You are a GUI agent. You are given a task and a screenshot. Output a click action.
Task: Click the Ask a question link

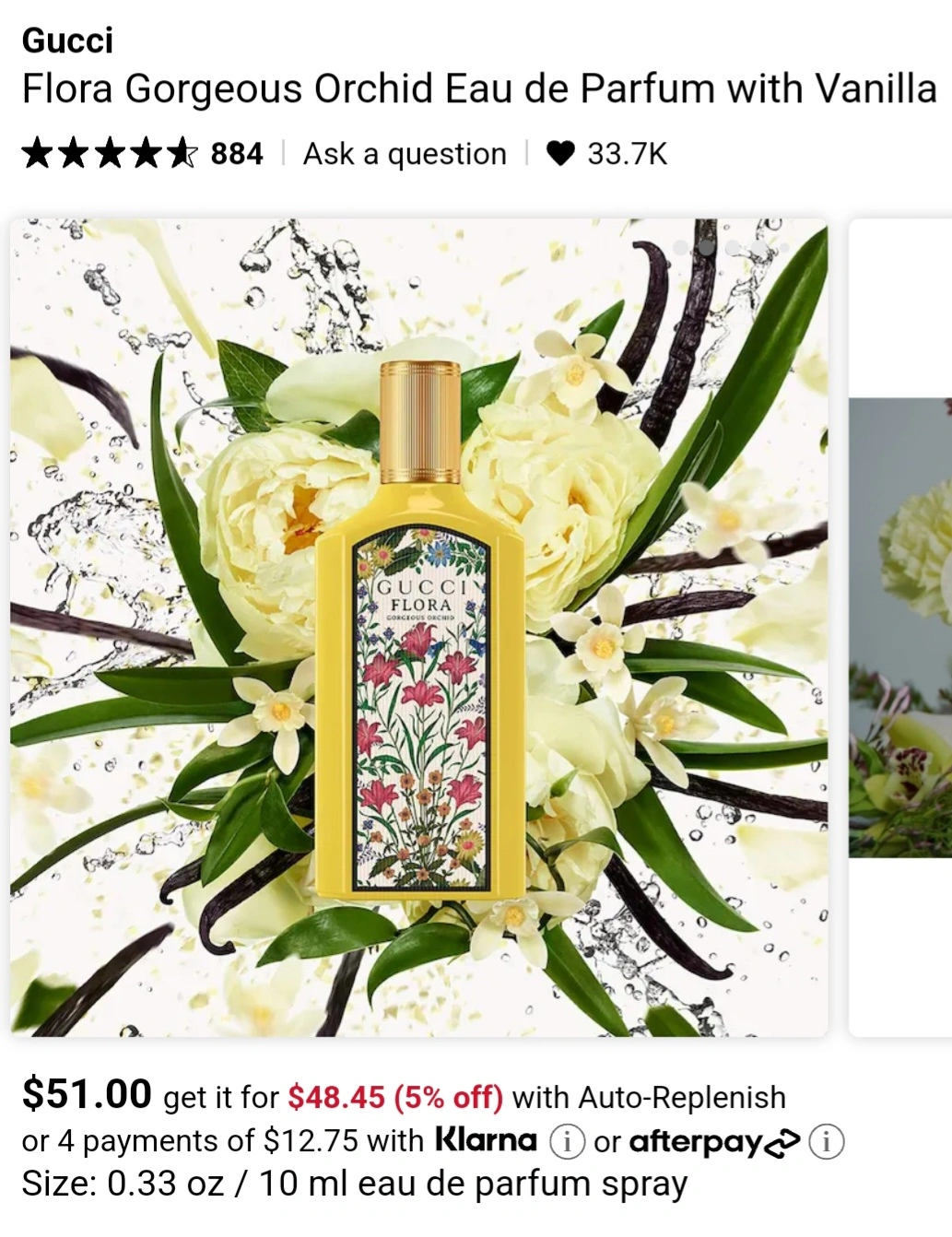tap(405, 154)
